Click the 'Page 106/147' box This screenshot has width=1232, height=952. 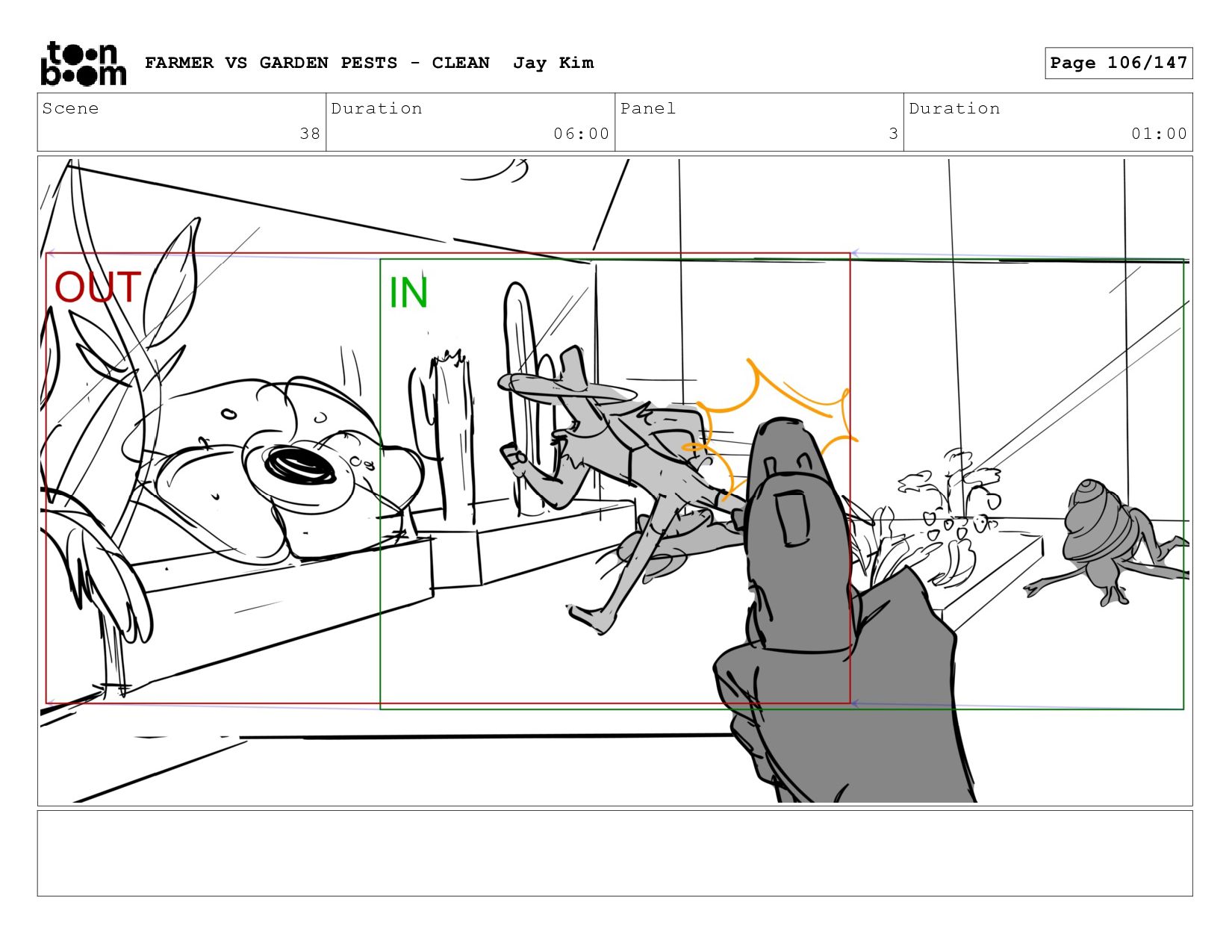pos(1119,63)
